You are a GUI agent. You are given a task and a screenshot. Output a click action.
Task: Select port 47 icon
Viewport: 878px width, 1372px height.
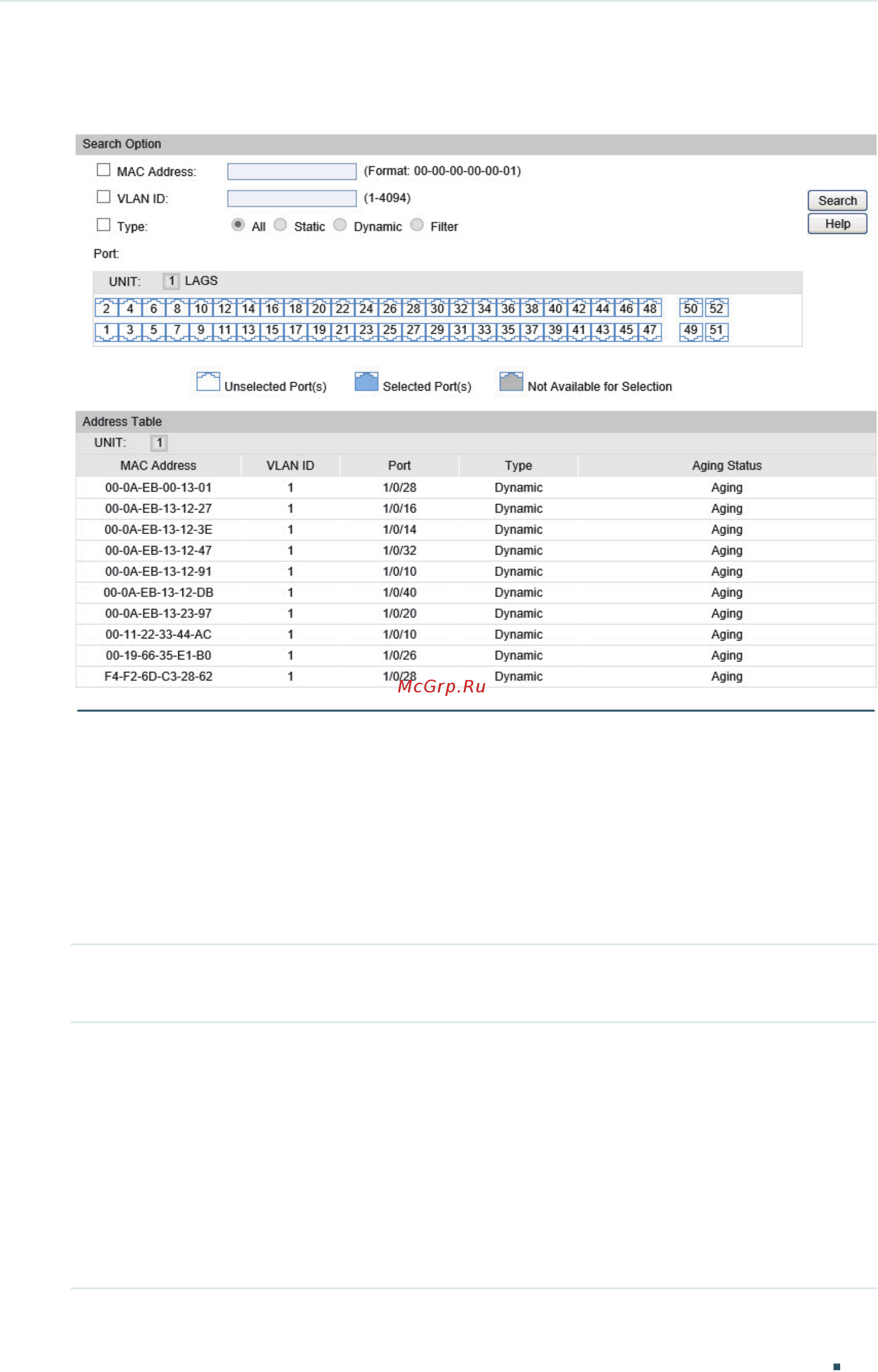[x=650, y=332]
